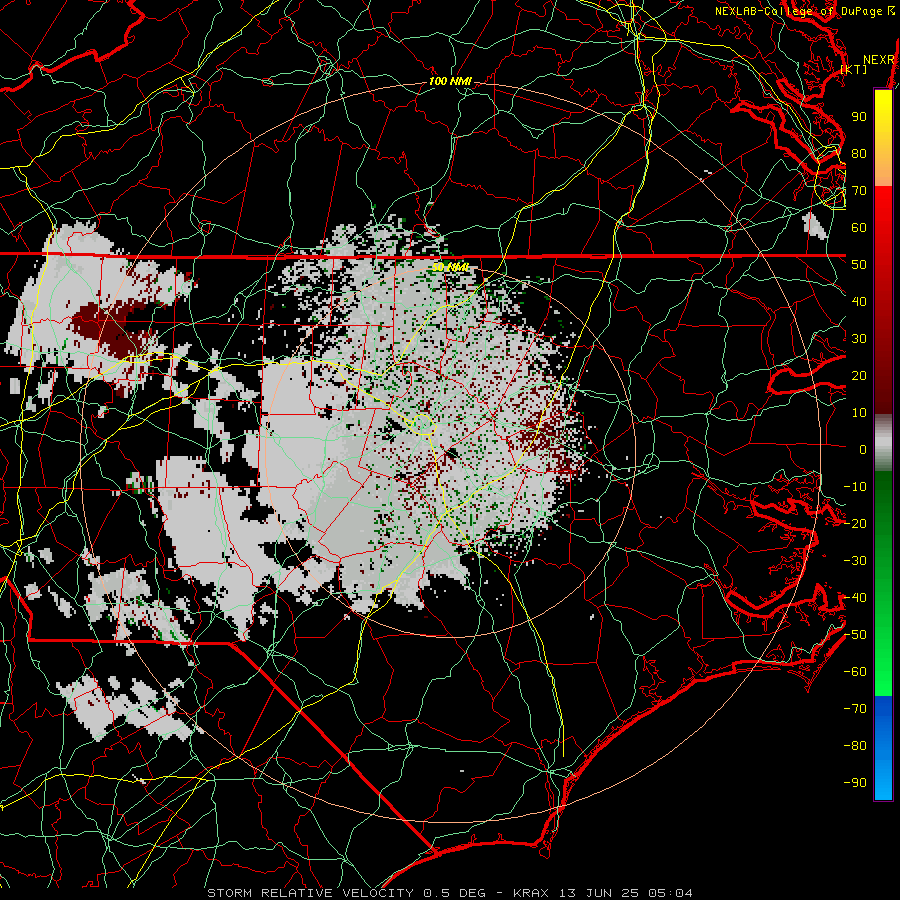Select the 10 knot scale value
This screenshot has height=900, width=900.
coord(859,413)
